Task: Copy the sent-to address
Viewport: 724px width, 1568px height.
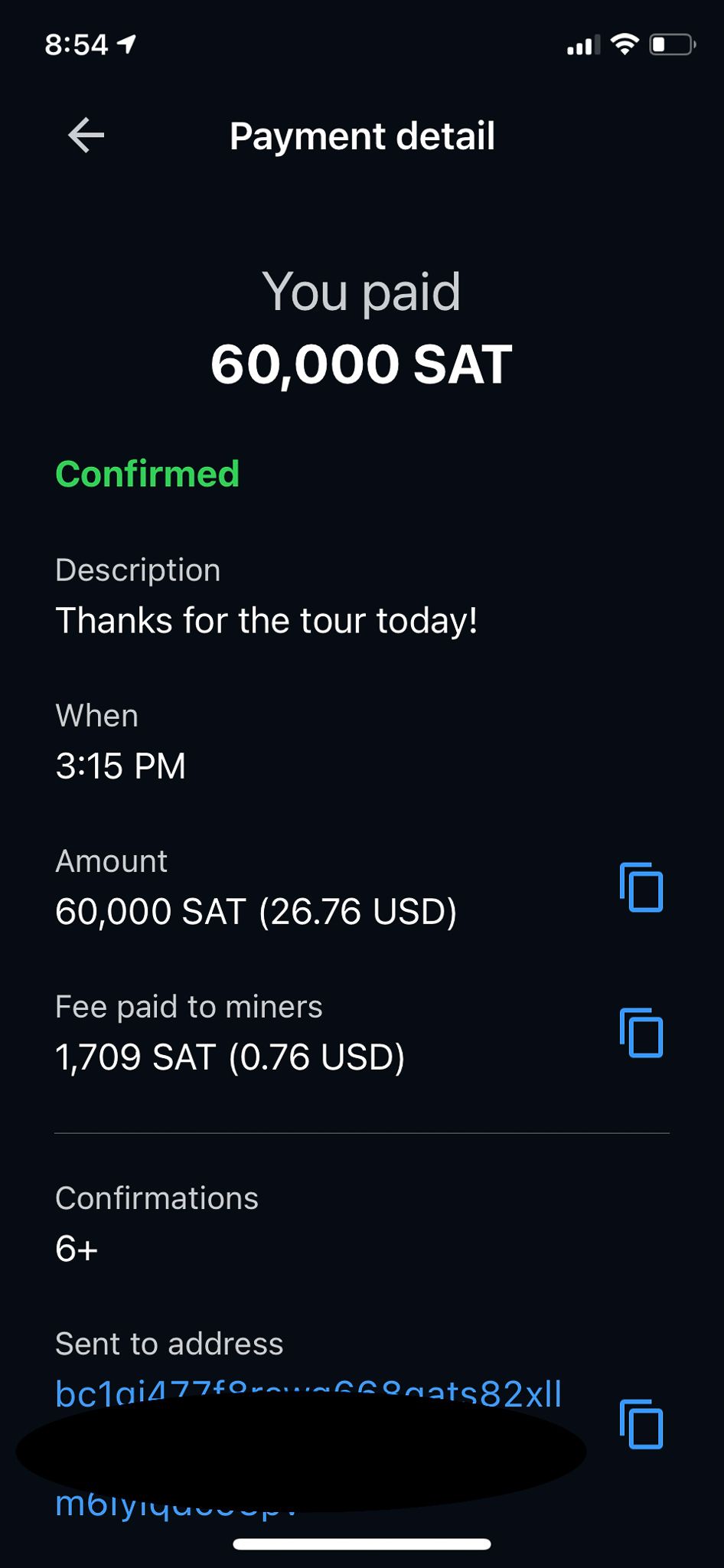Action: point(641,1424)
